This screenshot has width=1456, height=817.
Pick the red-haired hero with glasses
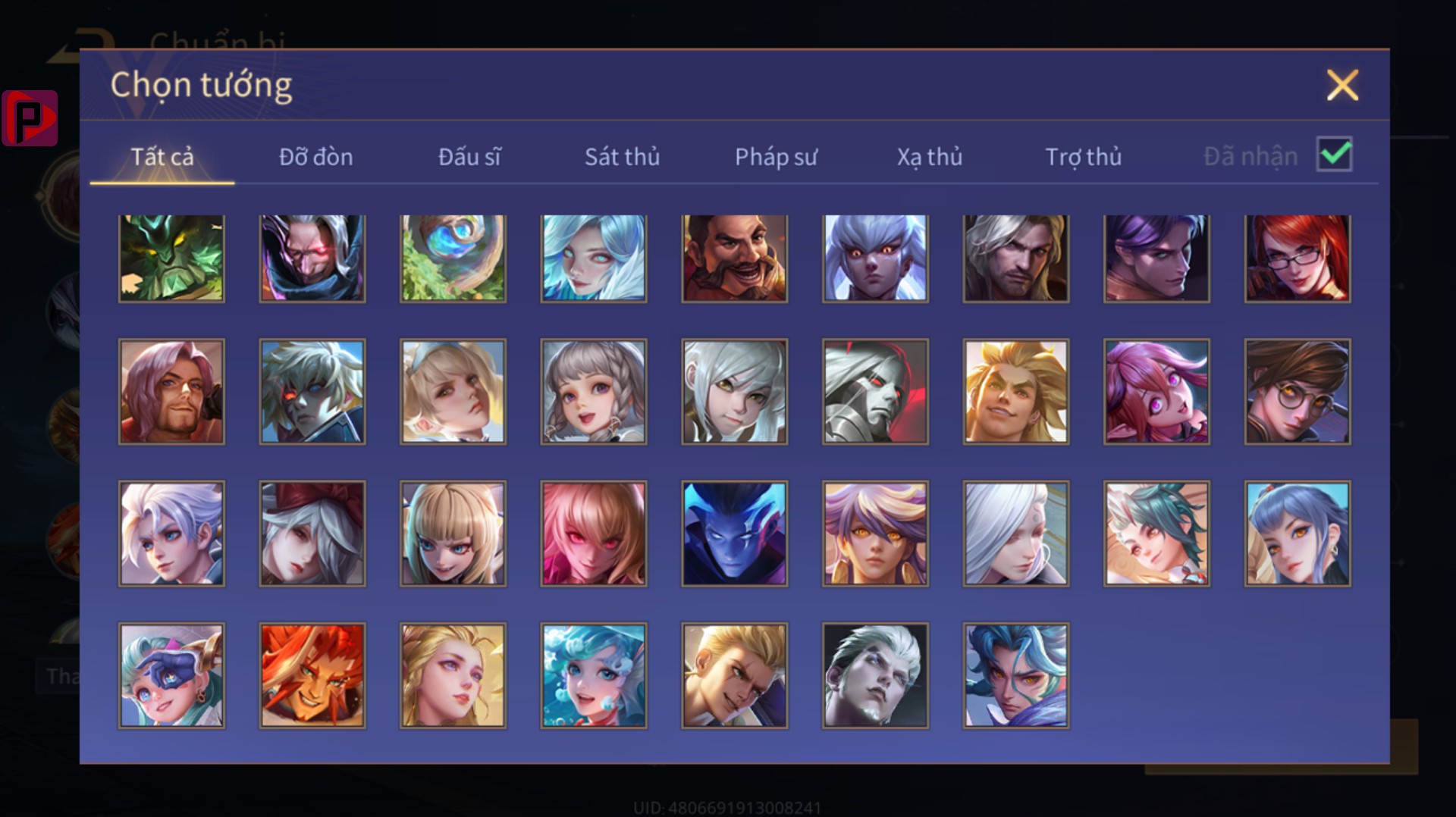1298,258
